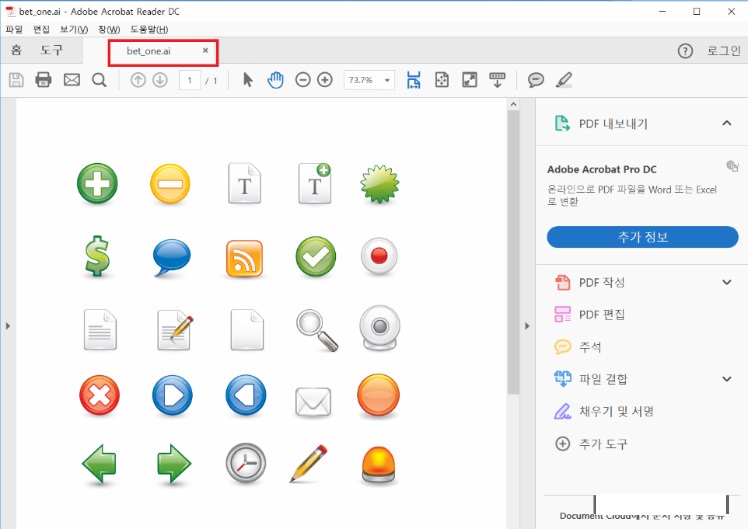Open the find text magnifier toolbar icon

(x=99, y=80)
